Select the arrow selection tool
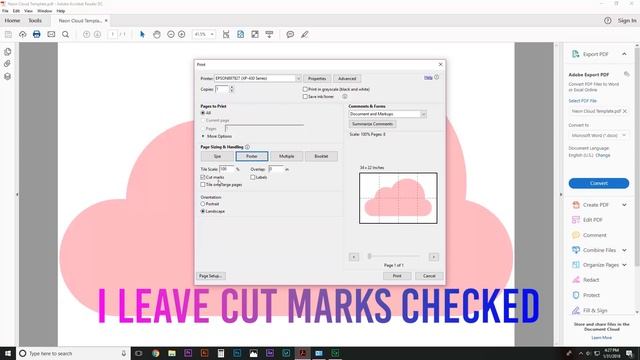Image resolution: width=640 pixels, height=360 pixels. tap(142, 35)
